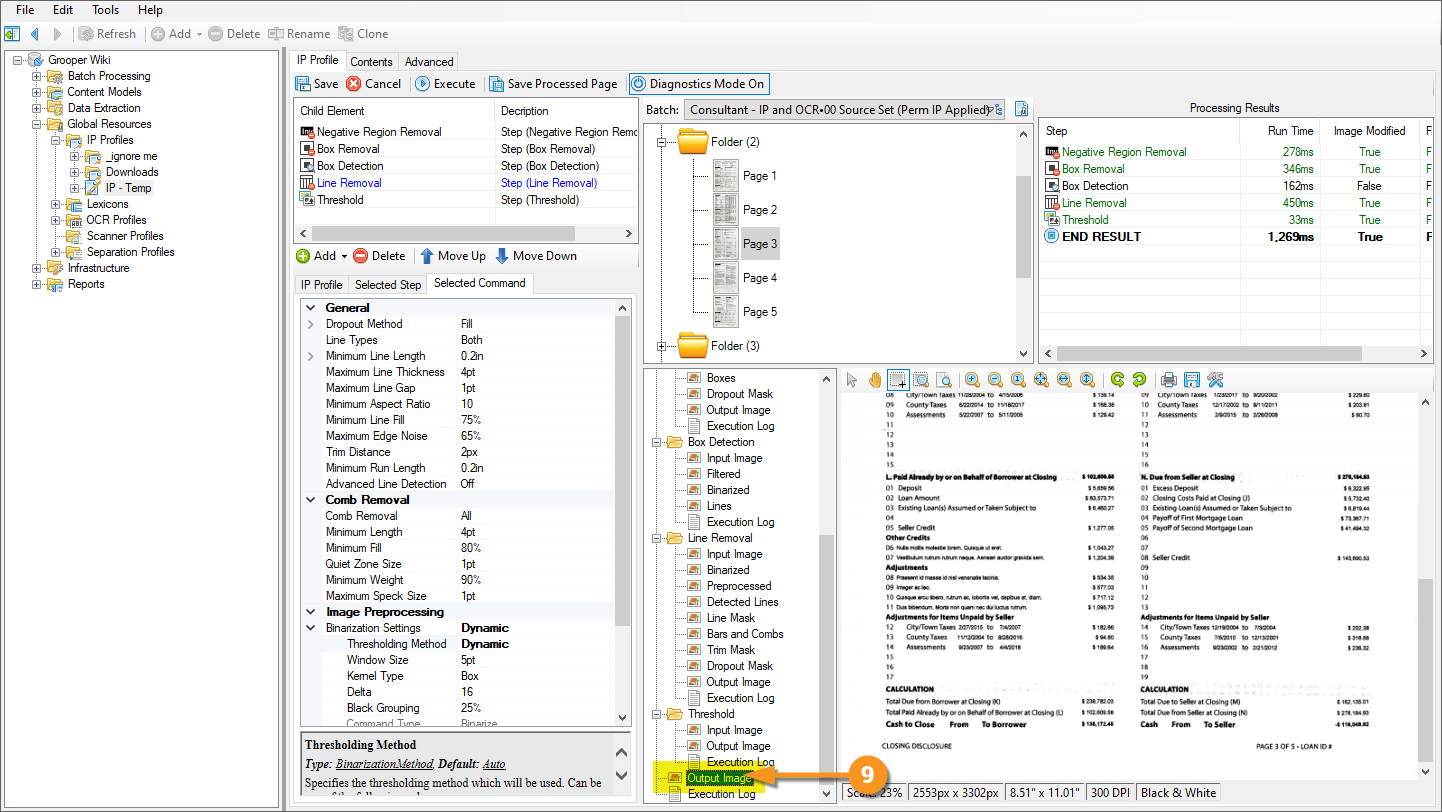
Task: Expand the Batch Processing tree node
Action: point(37,76)
